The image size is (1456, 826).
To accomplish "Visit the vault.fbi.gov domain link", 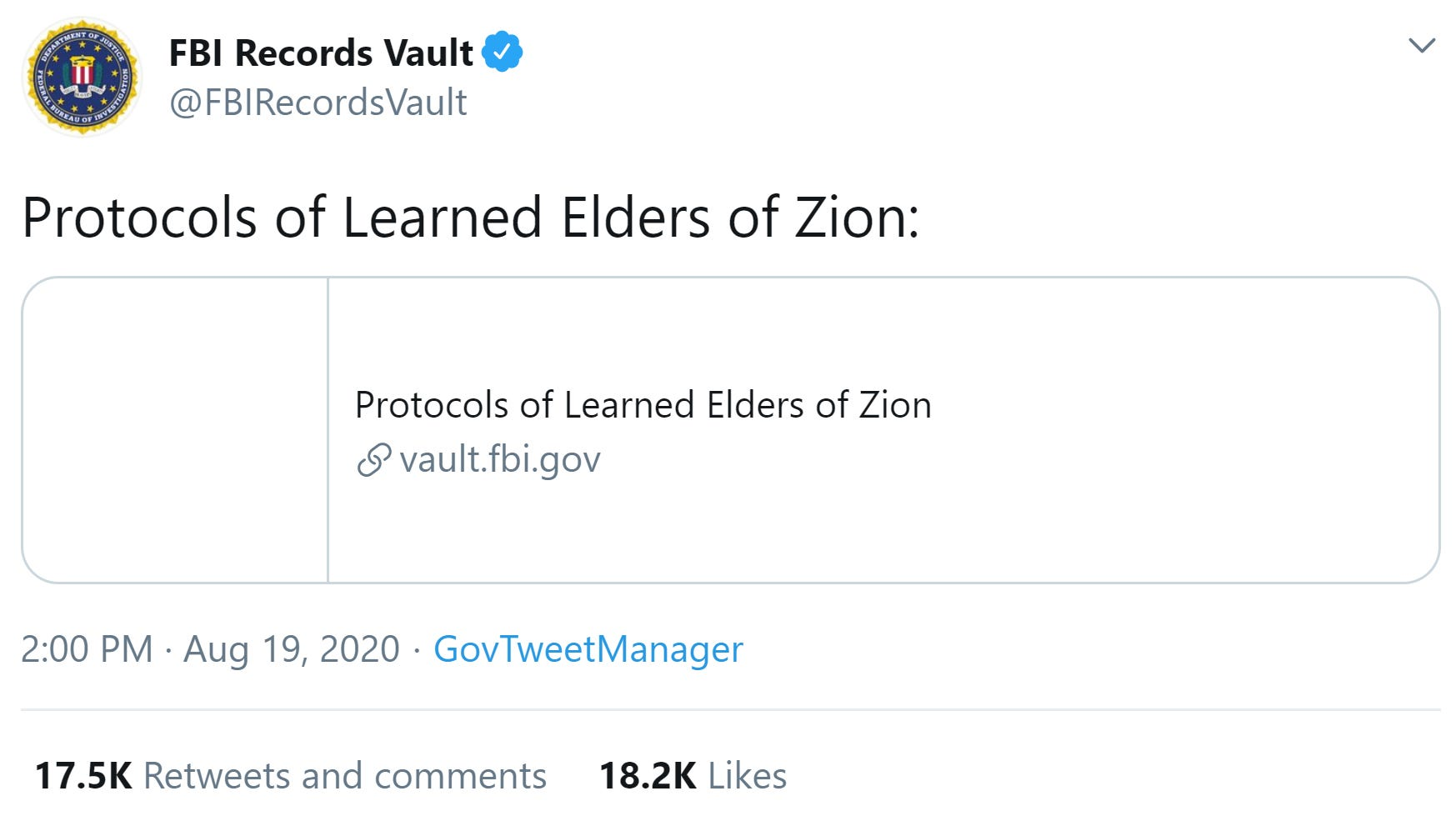I will pos(500,460).
